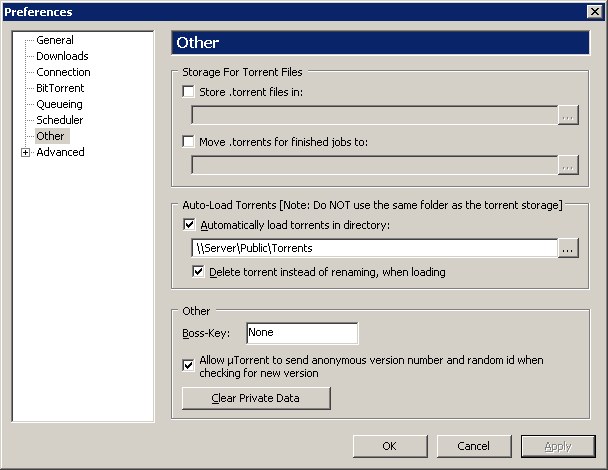Uncheck Automatically load torrents in directory
Viewport: 608px width, 470px height.
[x=189, y=225]
